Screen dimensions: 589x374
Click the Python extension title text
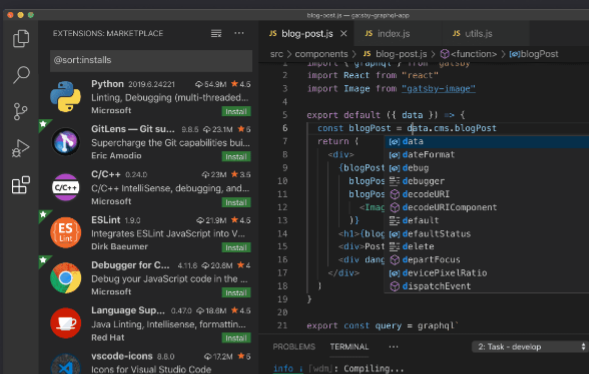(x=107, y=84)
